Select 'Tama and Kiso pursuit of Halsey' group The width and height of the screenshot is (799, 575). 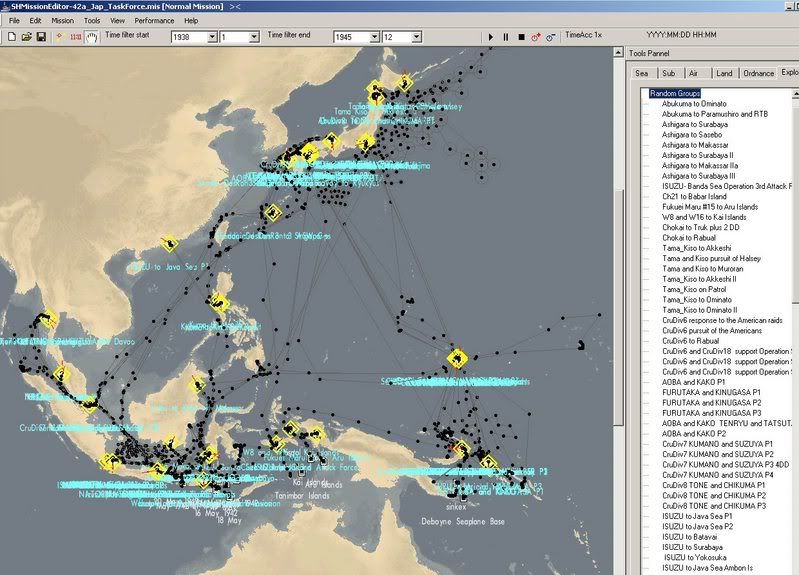point(711,258)
